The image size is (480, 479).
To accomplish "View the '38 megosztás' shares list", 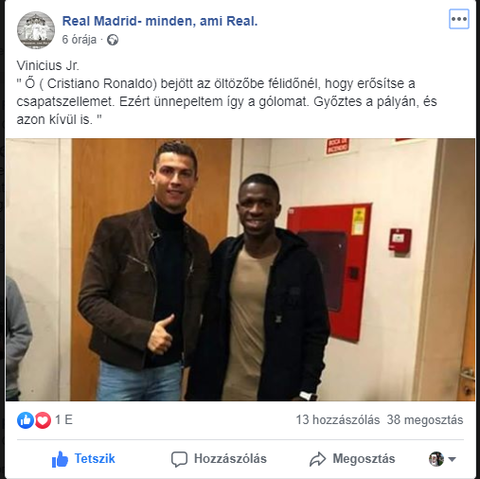I will [425, 420].
